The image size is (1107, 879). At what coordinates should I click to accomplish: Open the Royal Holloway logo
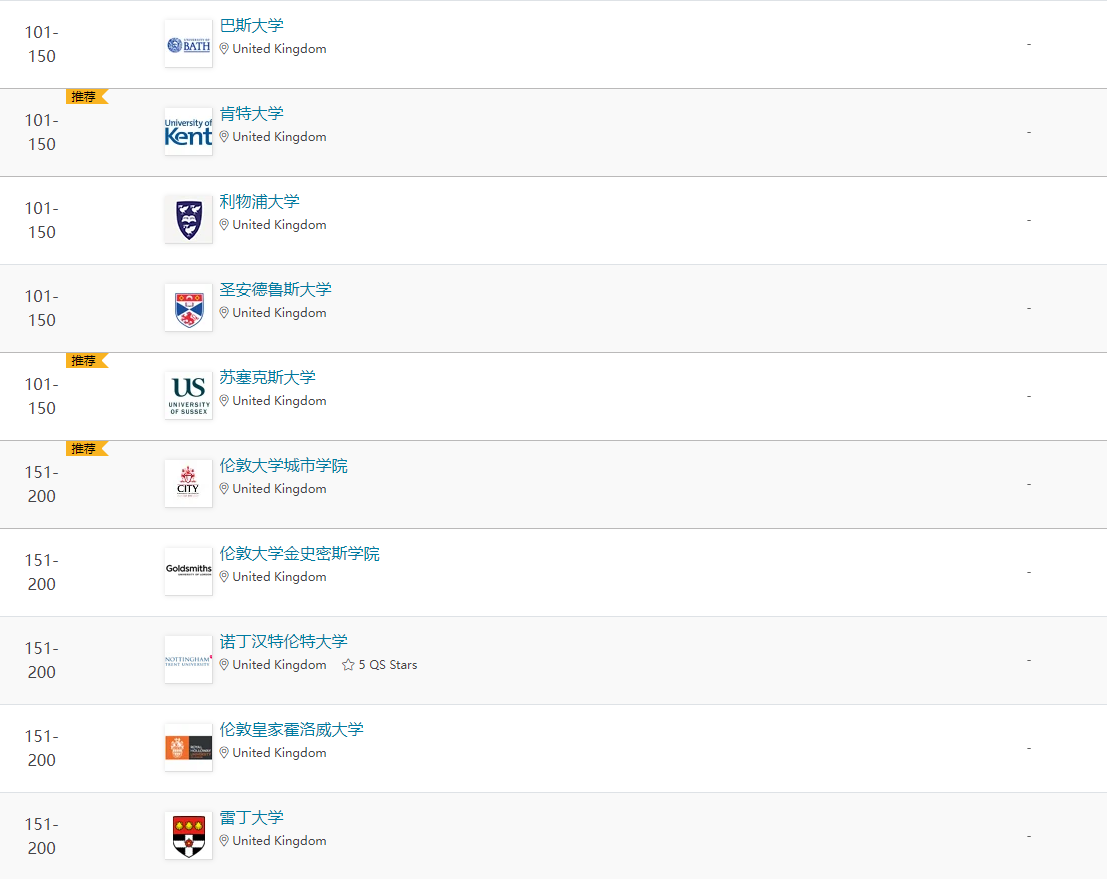click(x=189, y=748)
